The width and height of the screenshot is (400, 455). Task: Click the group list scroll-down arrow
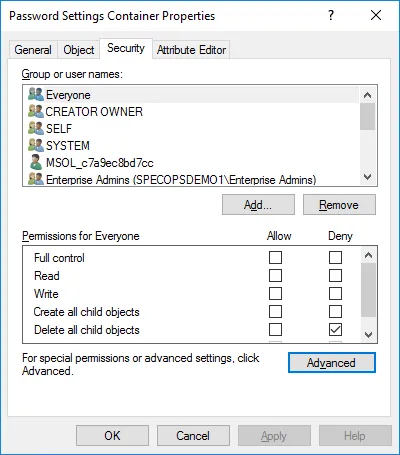point(367,177)
